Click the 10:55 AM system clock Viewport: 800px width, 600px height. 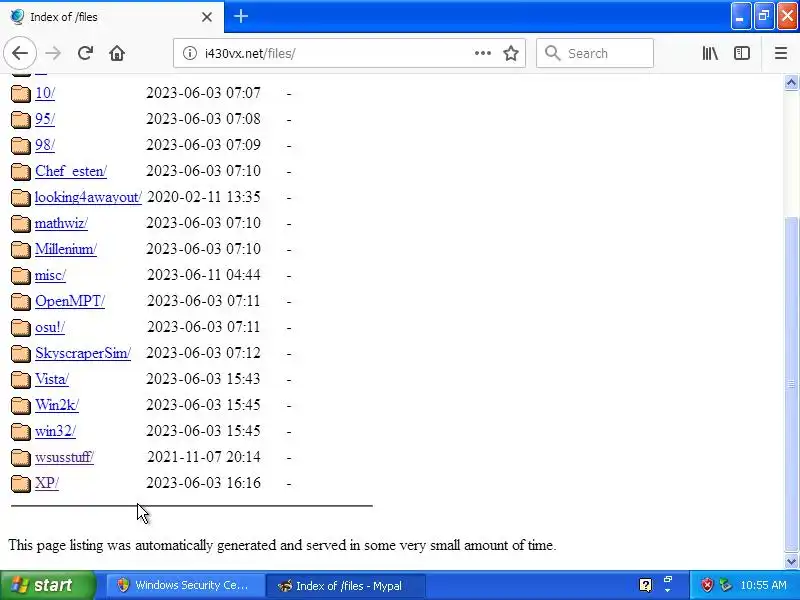tap(763, 585)
